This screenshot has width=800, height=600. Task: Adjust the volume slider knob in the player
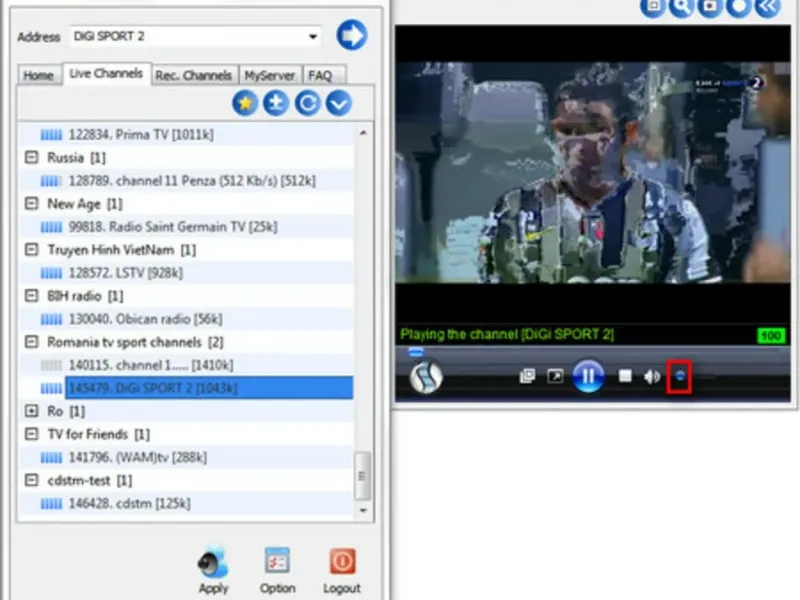pos(680,377)
